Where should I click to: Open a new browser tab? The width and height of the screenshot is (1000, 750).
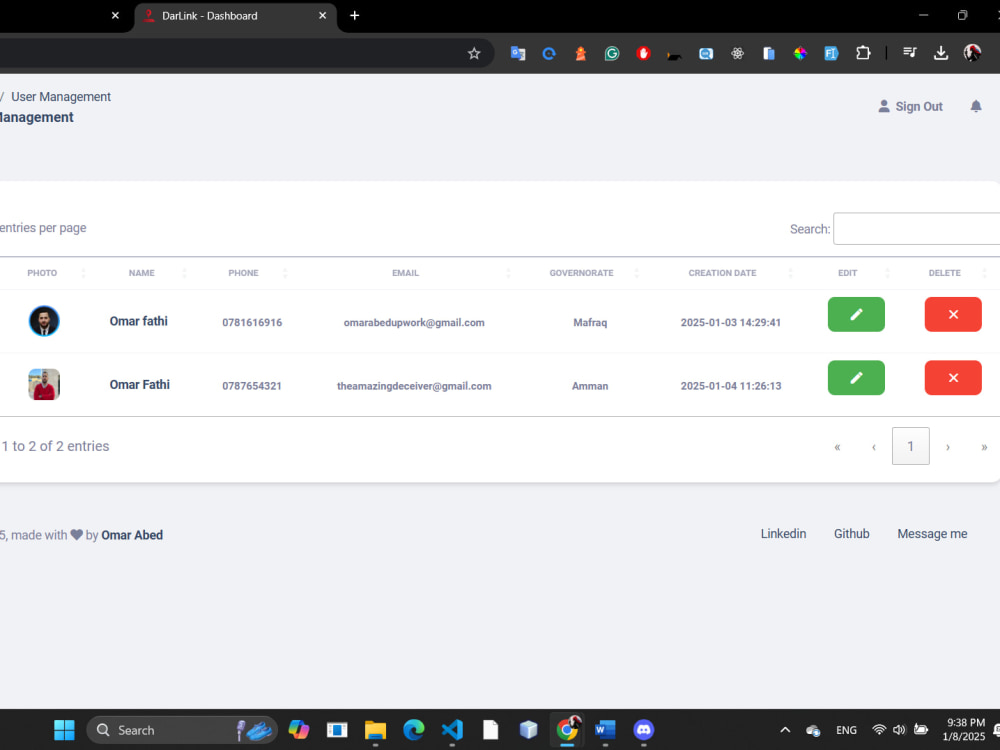(355, 16)
